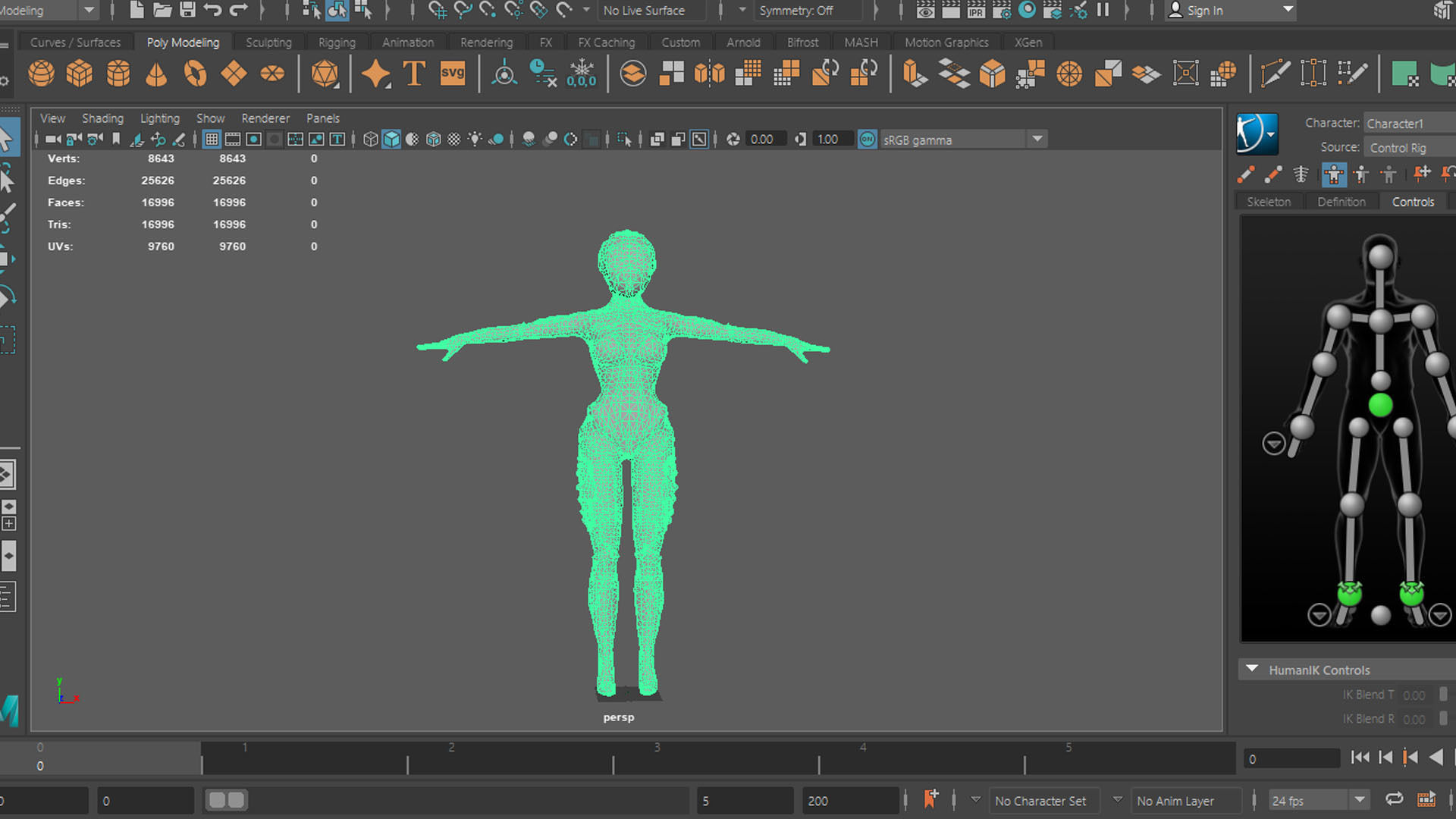Click the open scene folder icon
Image resolution: width=1456 pixels, height=819 pixels.
point(162,10)
